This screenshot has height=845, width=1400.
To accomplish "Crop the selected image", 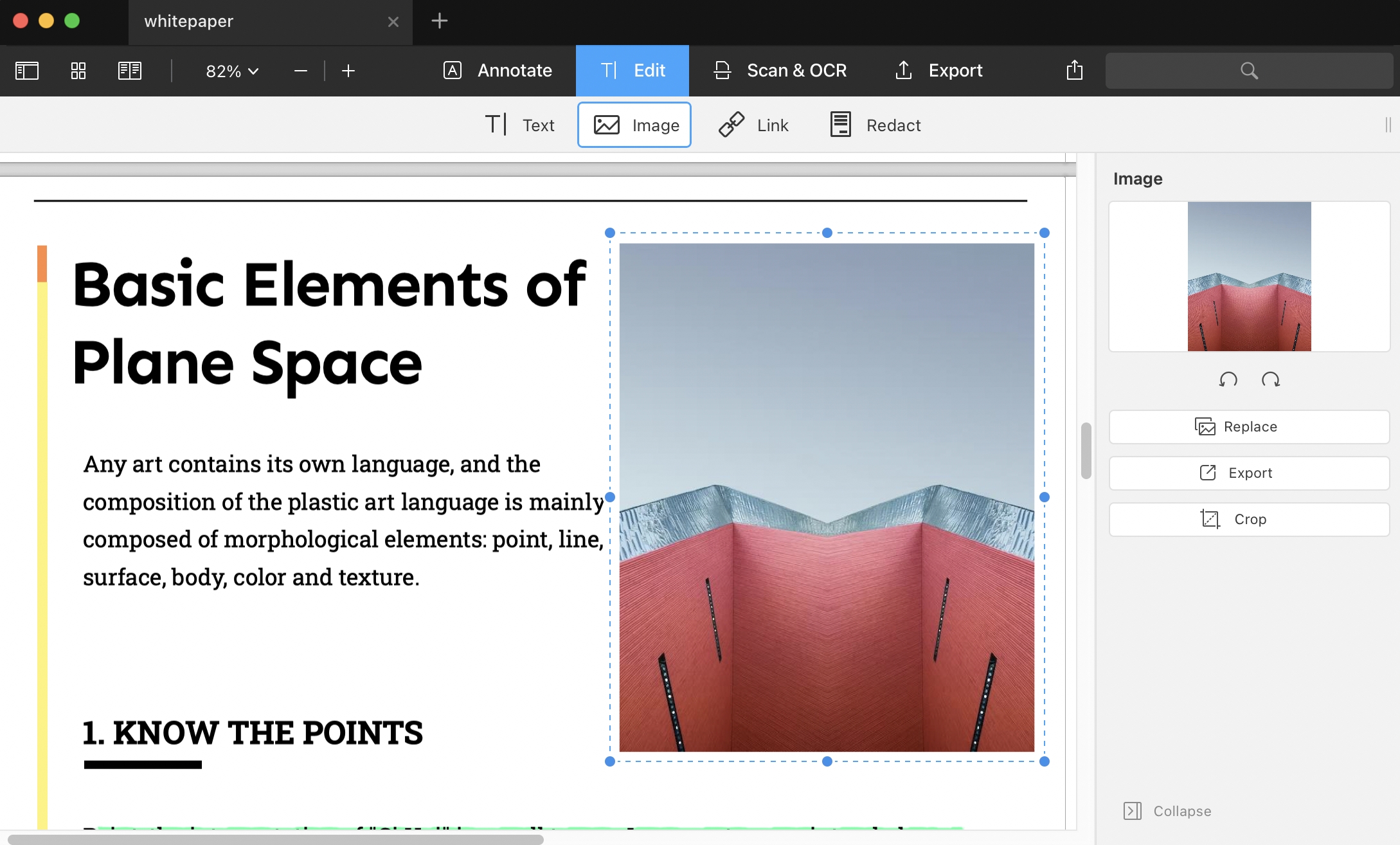I will (x=1248, y=519).
